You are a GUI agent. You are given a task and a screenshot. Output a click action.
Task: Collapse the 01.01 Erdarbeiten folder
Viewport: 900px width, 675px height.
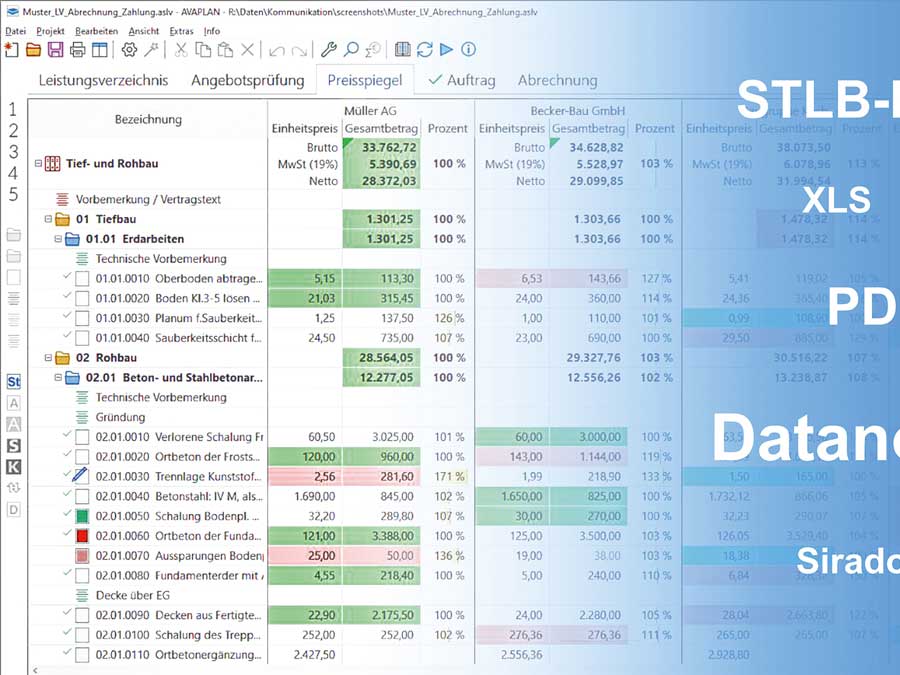coord(58,239)
